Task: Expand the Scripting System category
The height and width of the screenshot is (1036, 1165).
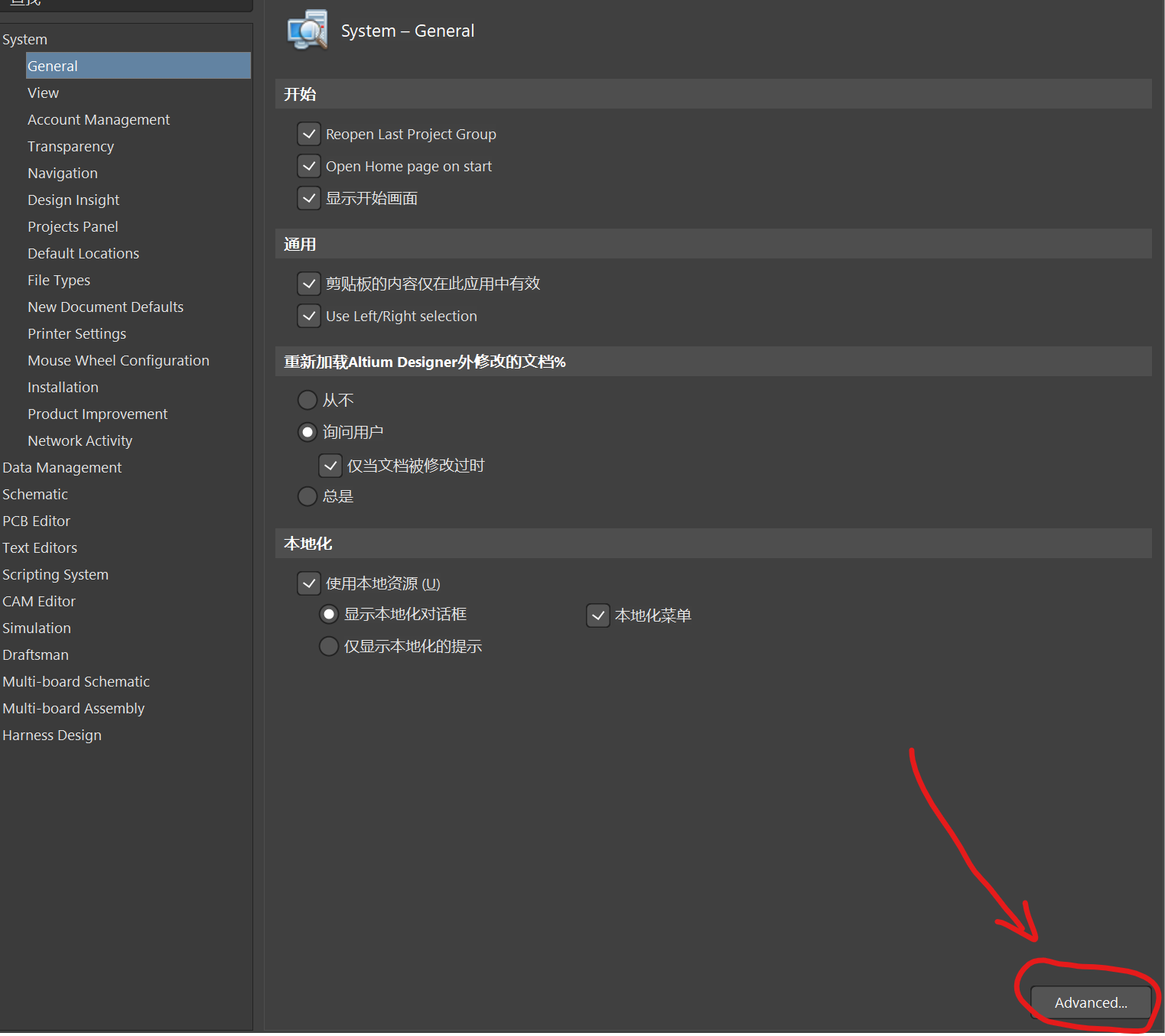Action: pos(55,575)
